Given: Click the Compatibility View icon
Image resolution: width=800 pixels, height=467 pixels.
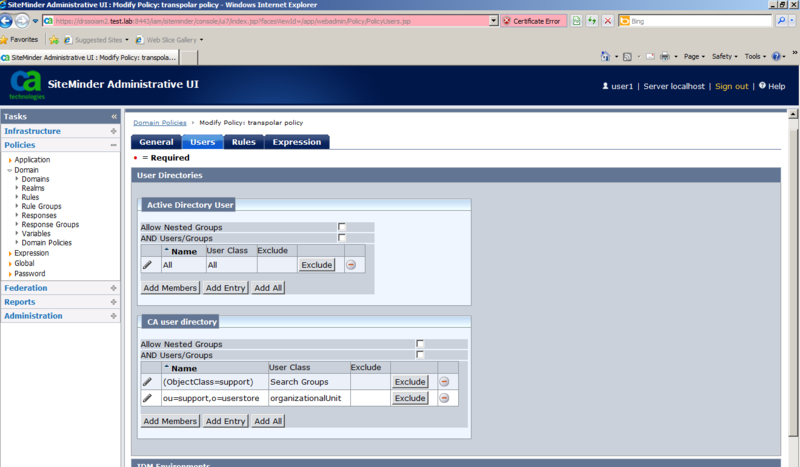Looking at the screenshot, I should [576, 21].
